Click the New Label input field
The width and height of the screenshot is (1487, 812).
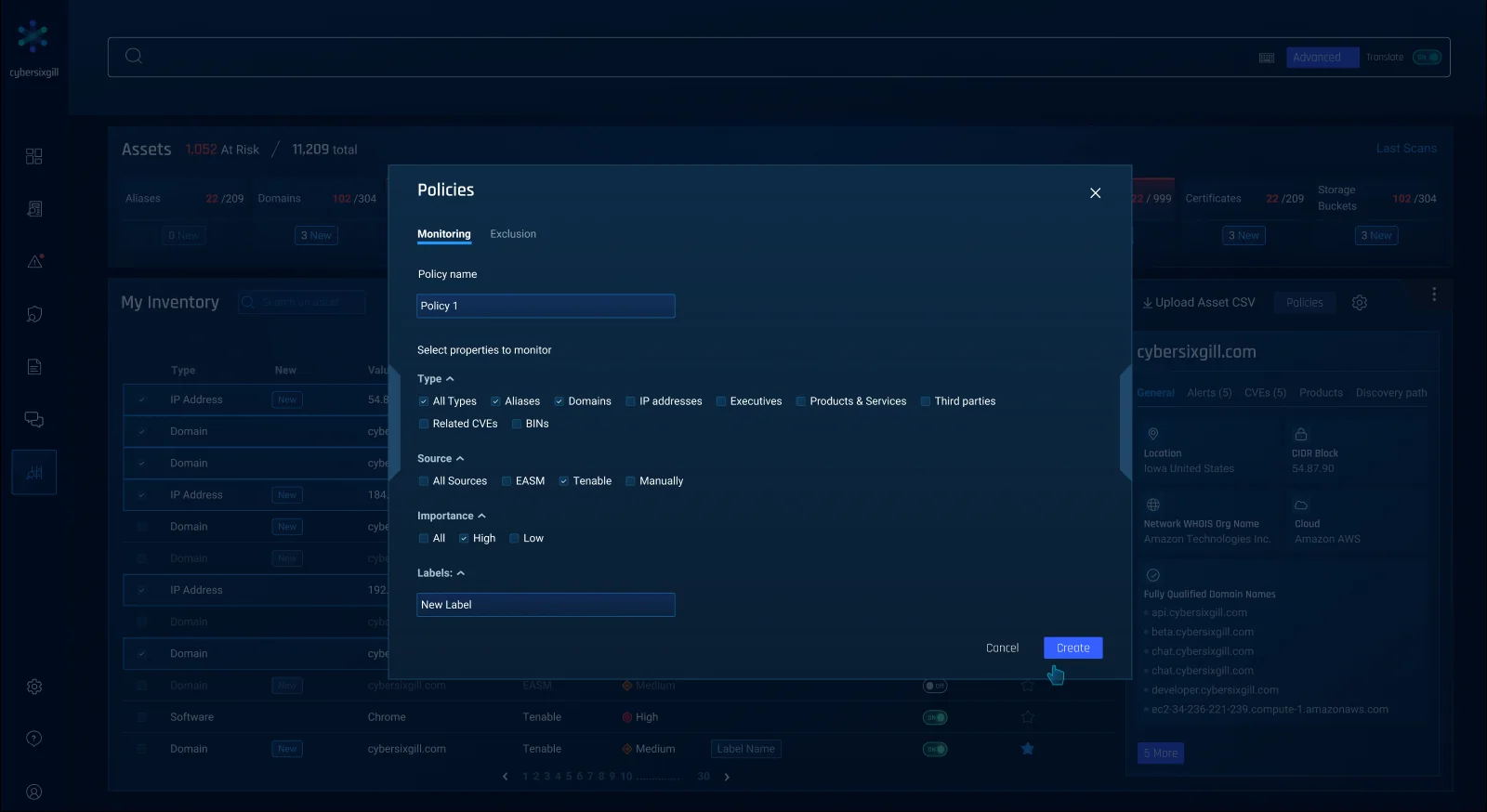click(546, 605)
